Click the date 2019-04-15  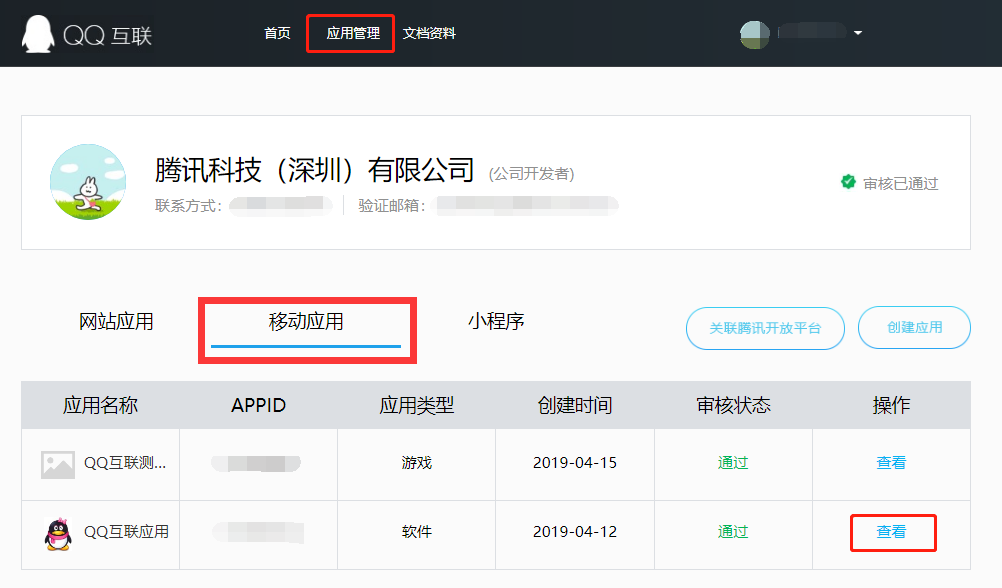(x=575, y=463)
